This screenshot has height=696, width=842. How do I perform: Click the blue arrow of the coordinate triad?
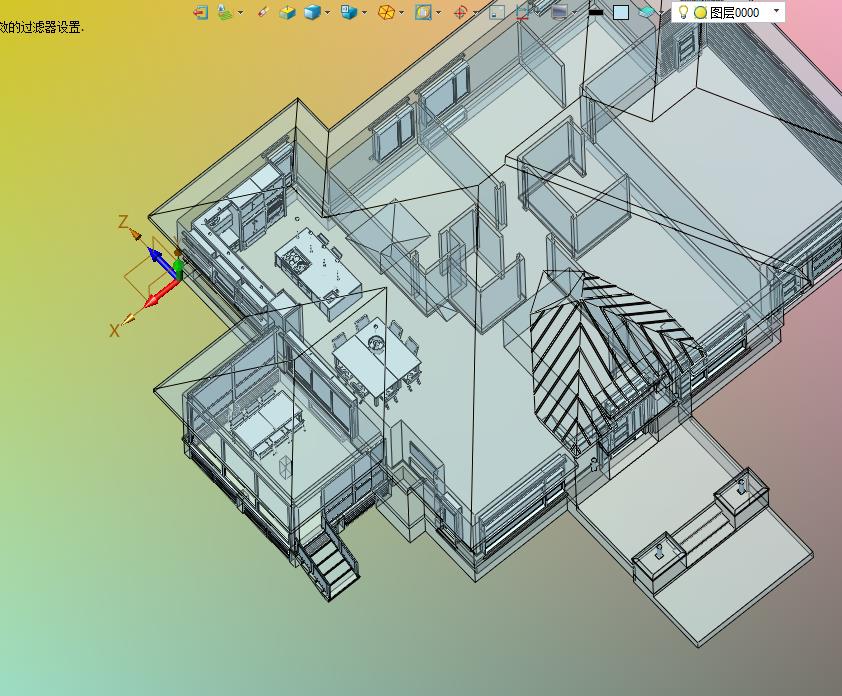click(x=161, y=262)
